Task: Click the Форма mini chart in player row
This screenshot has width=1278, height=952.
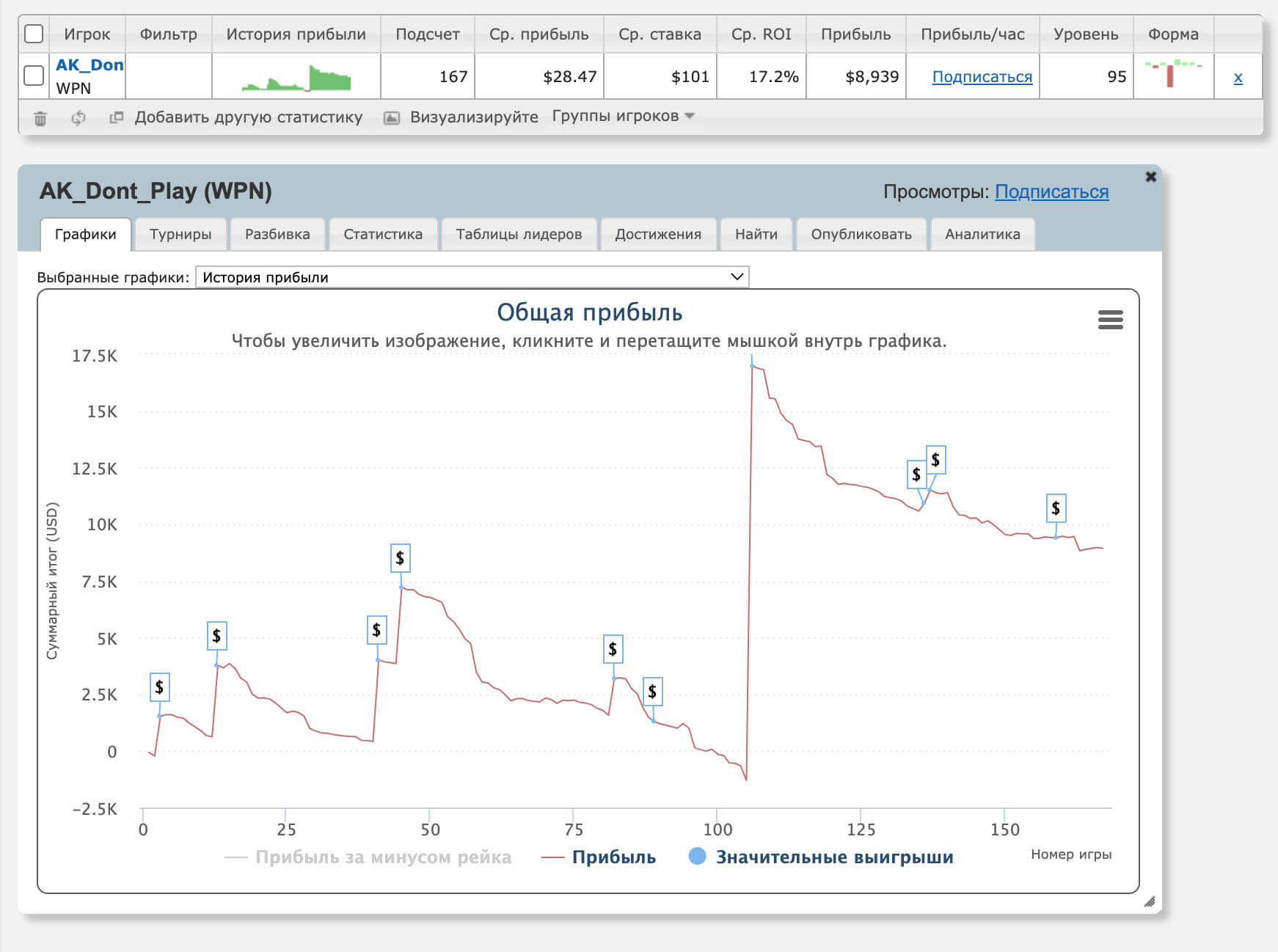Action: click(1172, 74)
